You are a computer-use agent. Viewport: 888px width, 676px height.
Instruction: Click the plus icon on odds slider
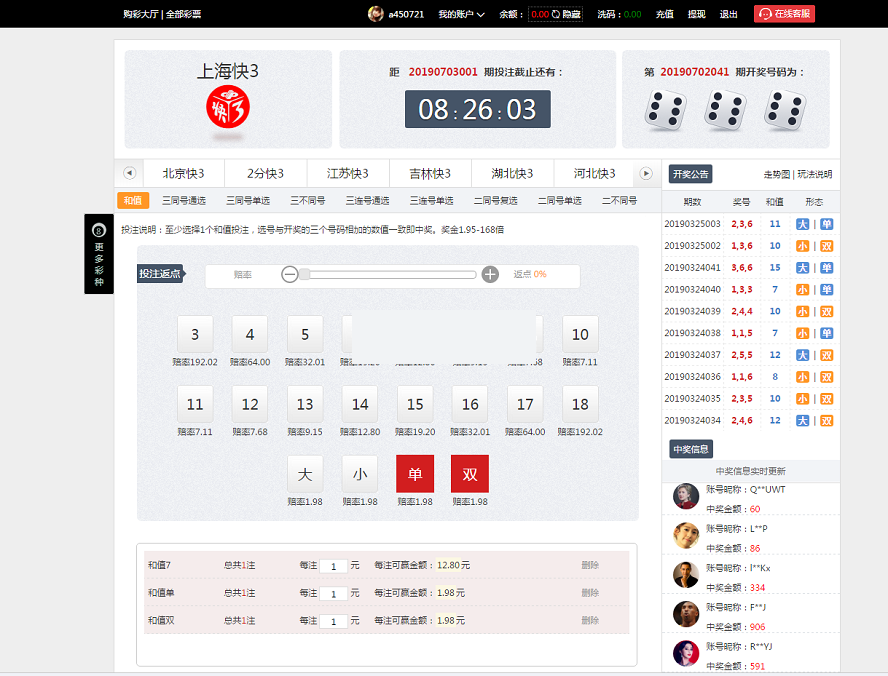pyautogui.click(x=490, y=275)
